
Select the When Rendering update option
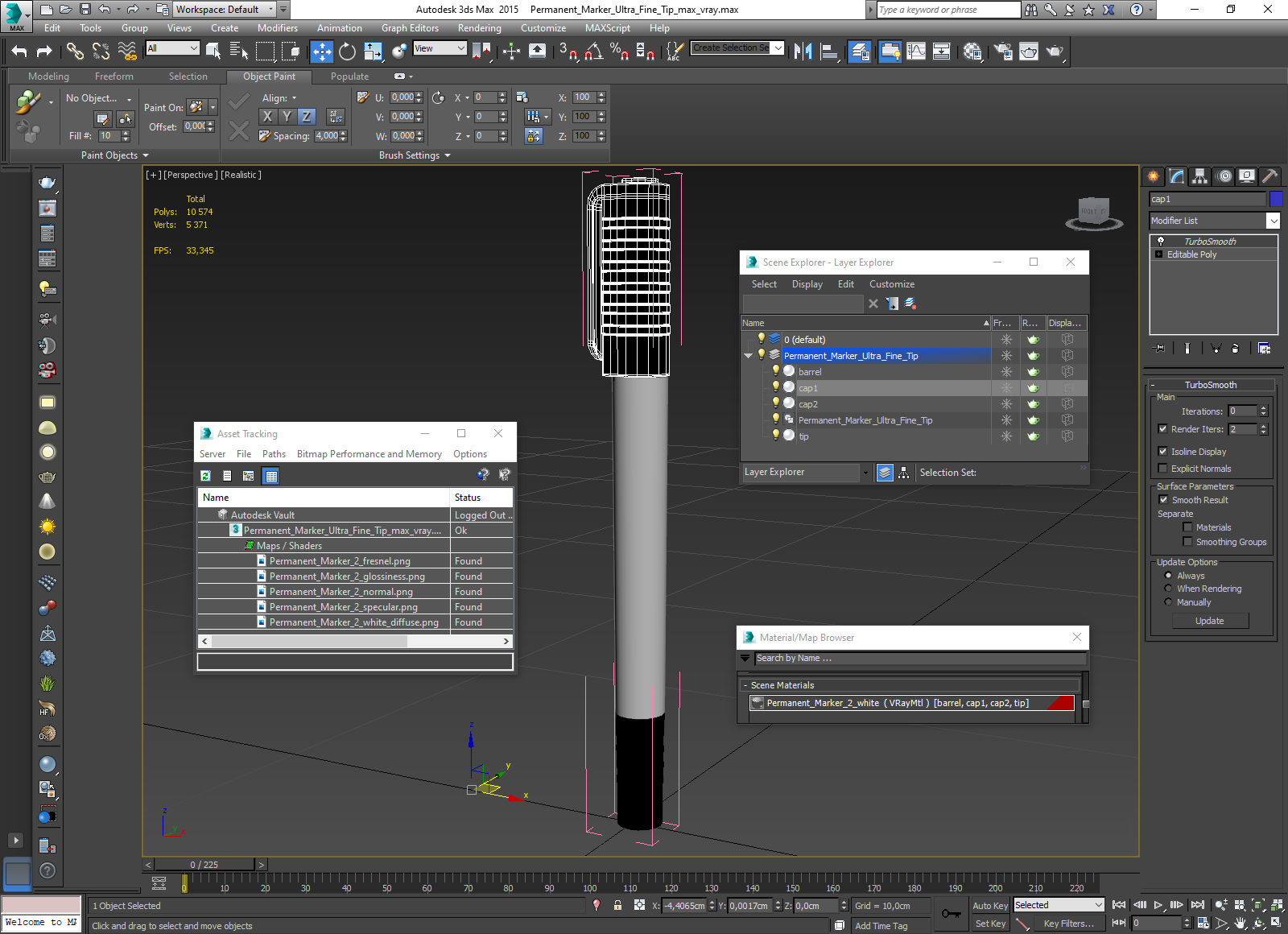point(1168,589)
